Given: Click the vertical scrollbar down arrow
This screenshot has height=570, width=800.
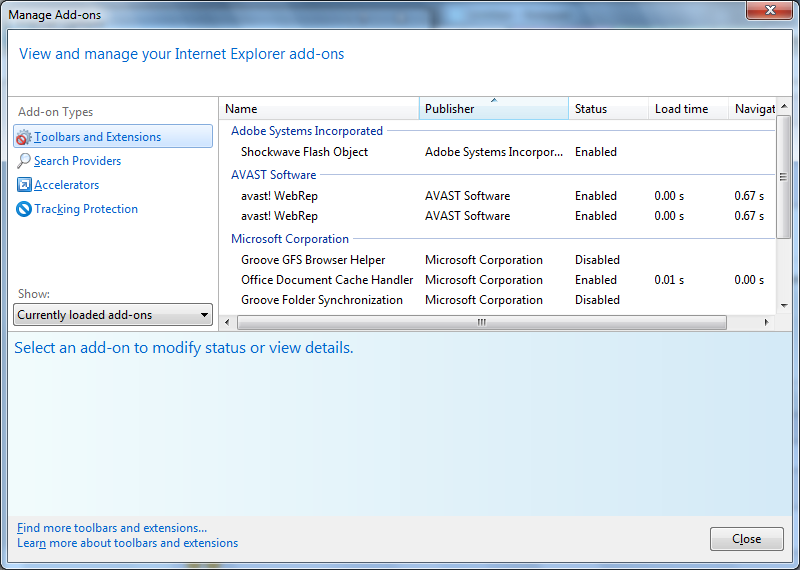Looking at the screenshot, I should pyautogui.click(x=784, y=306).
